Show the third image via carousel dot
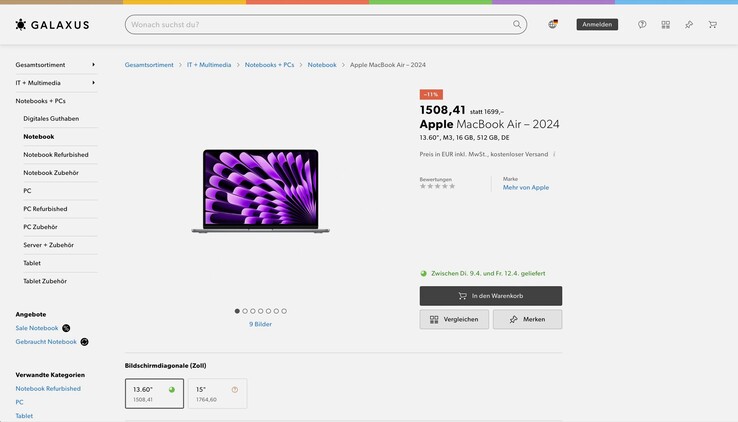The image size is (738, 422). (253, 311)
